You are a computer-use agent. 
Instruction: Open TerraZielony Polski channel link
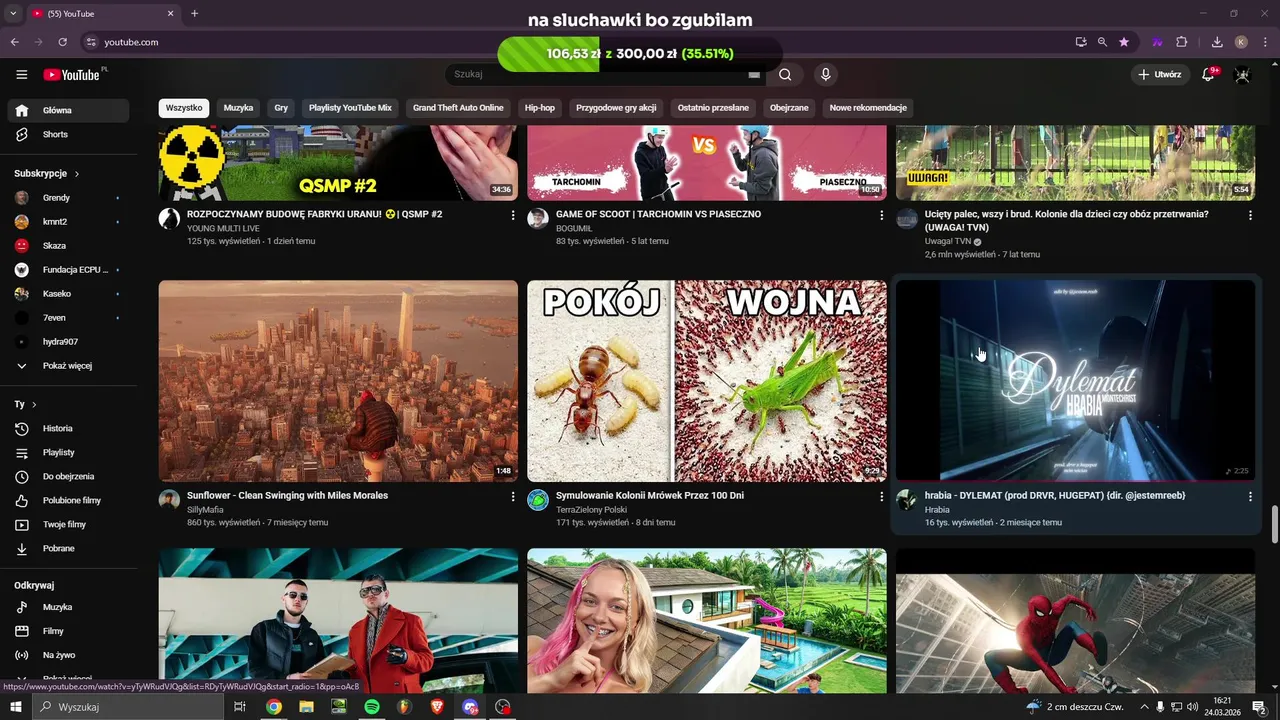pyautogui.click(x=591, y=510)
